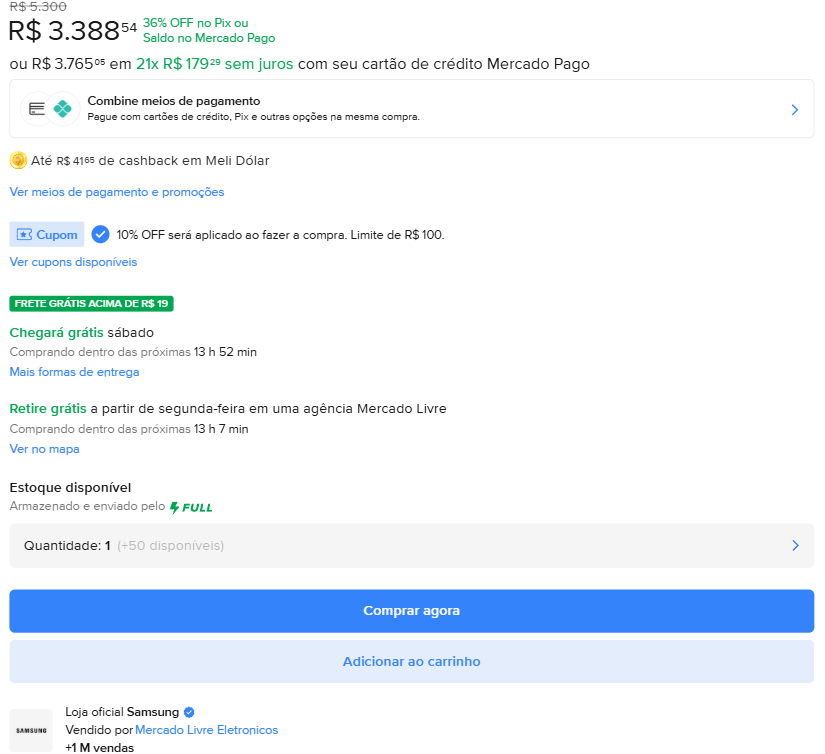Click the green FULL lightning bolt icon
Image resolution: width=825 pixels, height=754 pixels.
pyautogui.click(x=175, y=507)
